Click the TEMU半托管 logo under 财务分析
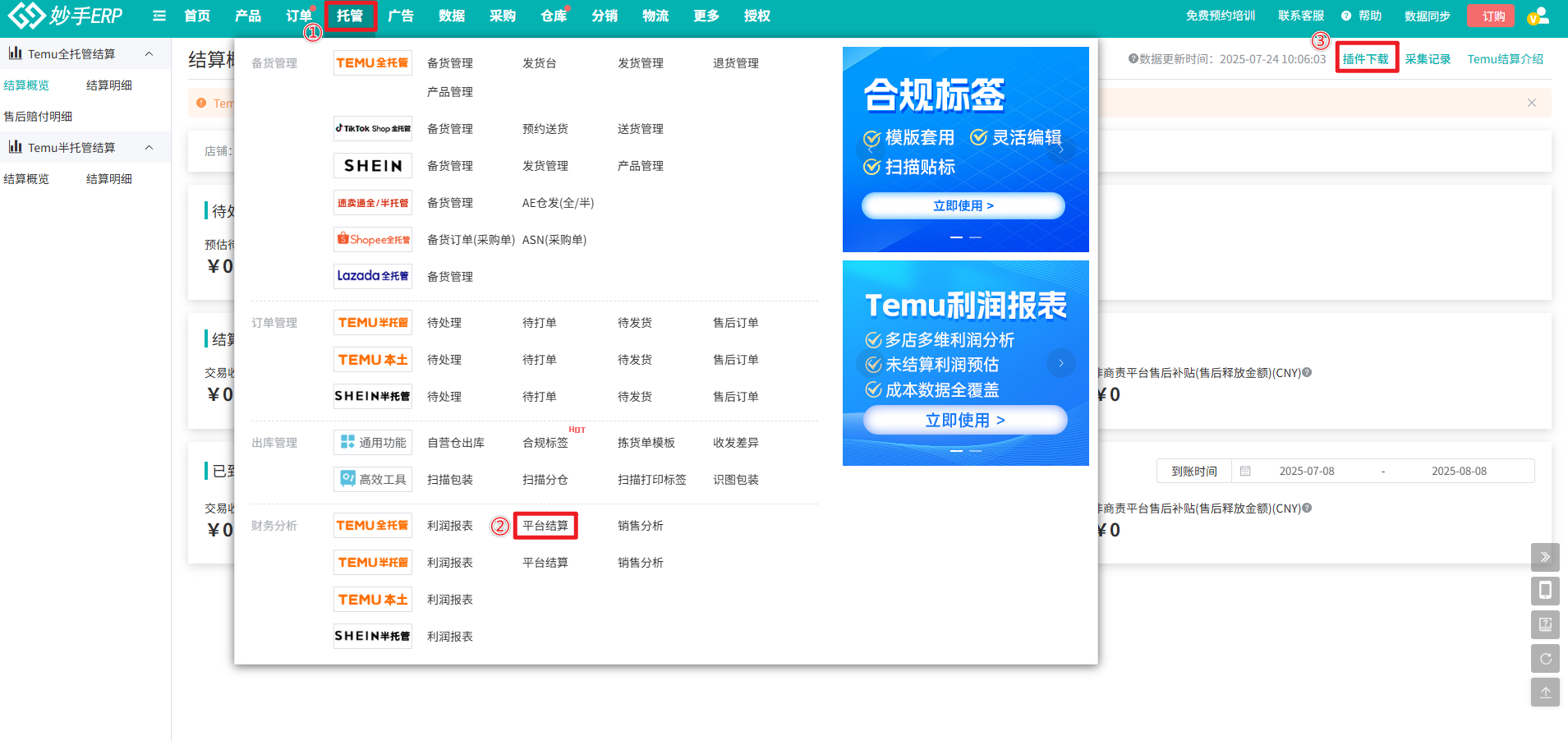The height and width of the screenshot is (741, 1568). pyautogui.click(x=372, y=562)
